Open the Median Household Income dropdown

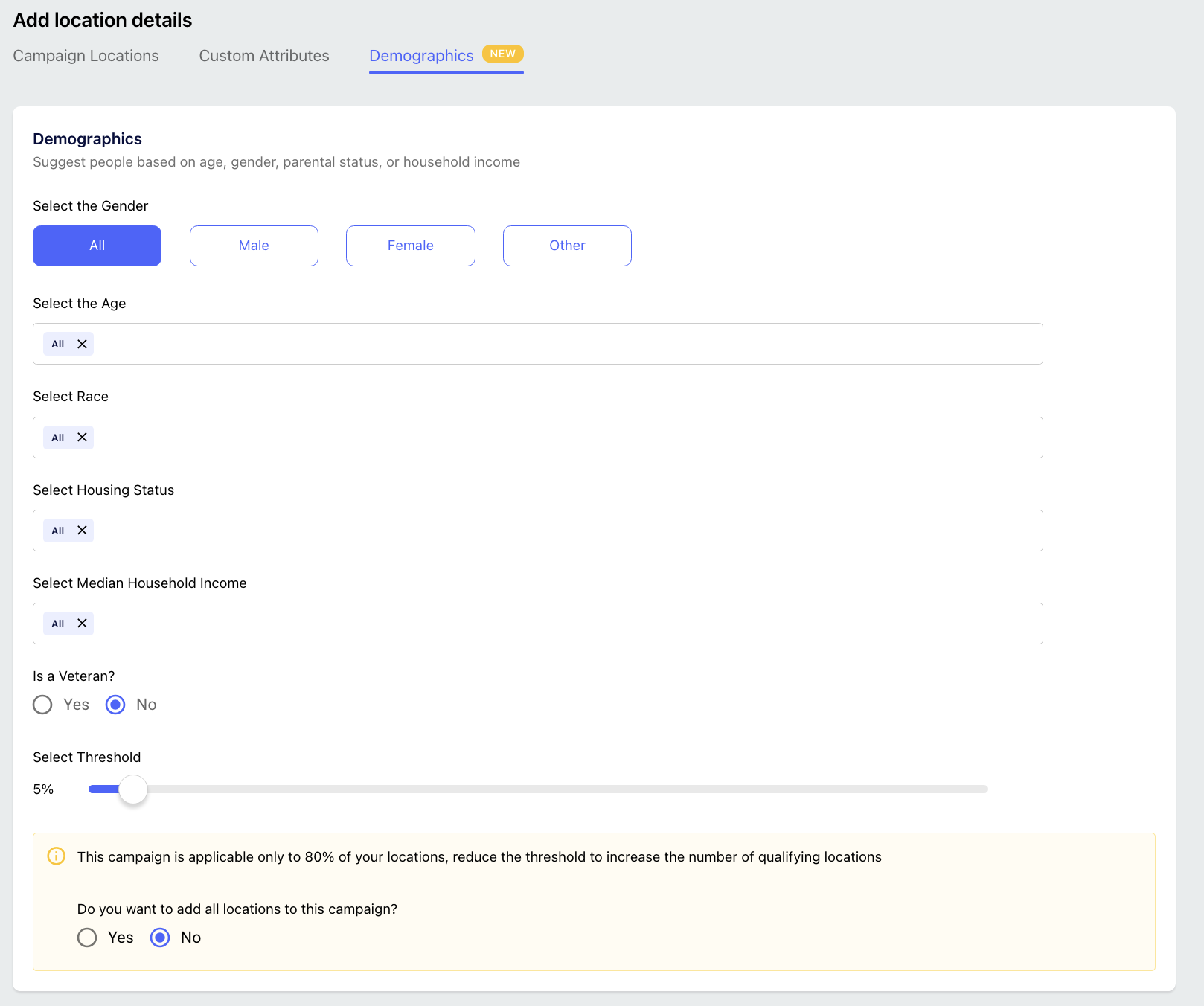coord(538,624)
